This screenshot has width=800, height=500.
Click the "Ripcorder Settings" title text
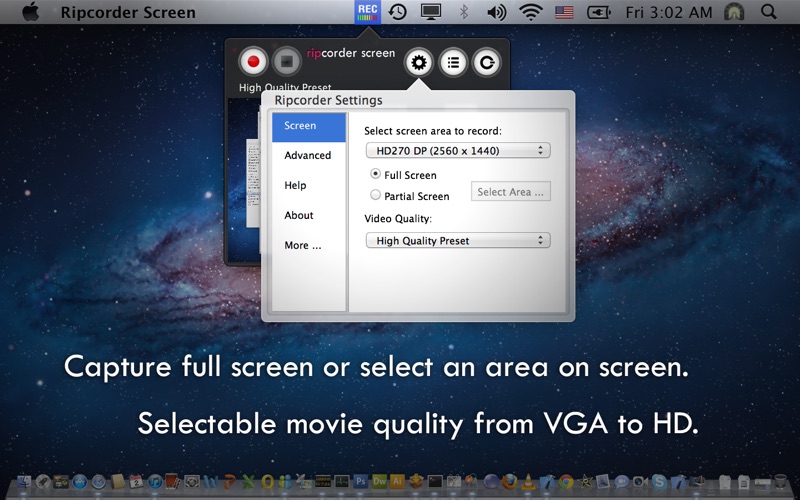tap(329, 100)
